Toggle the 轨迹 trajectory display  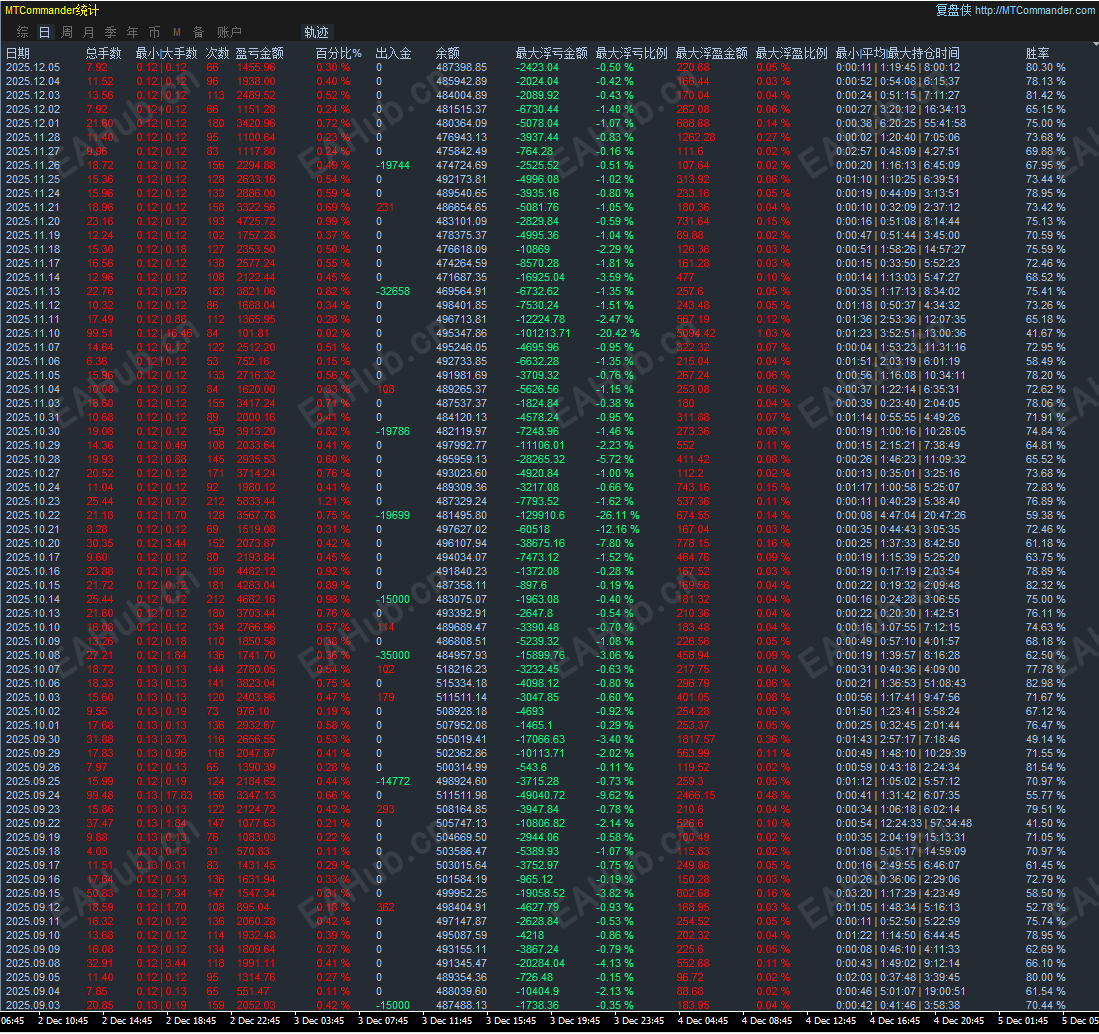click(x=316, y=31)
